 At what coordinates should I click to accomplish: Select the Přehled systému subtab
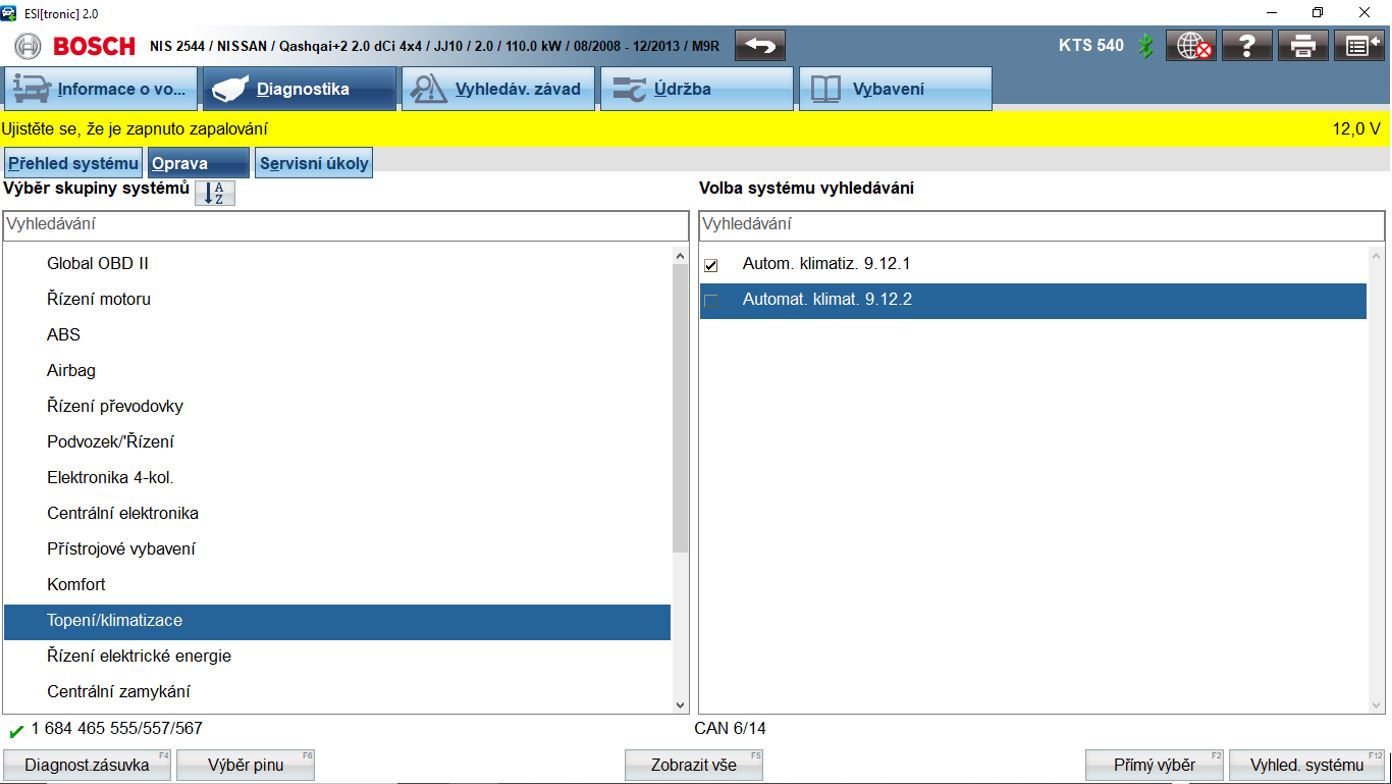[73, 163]
